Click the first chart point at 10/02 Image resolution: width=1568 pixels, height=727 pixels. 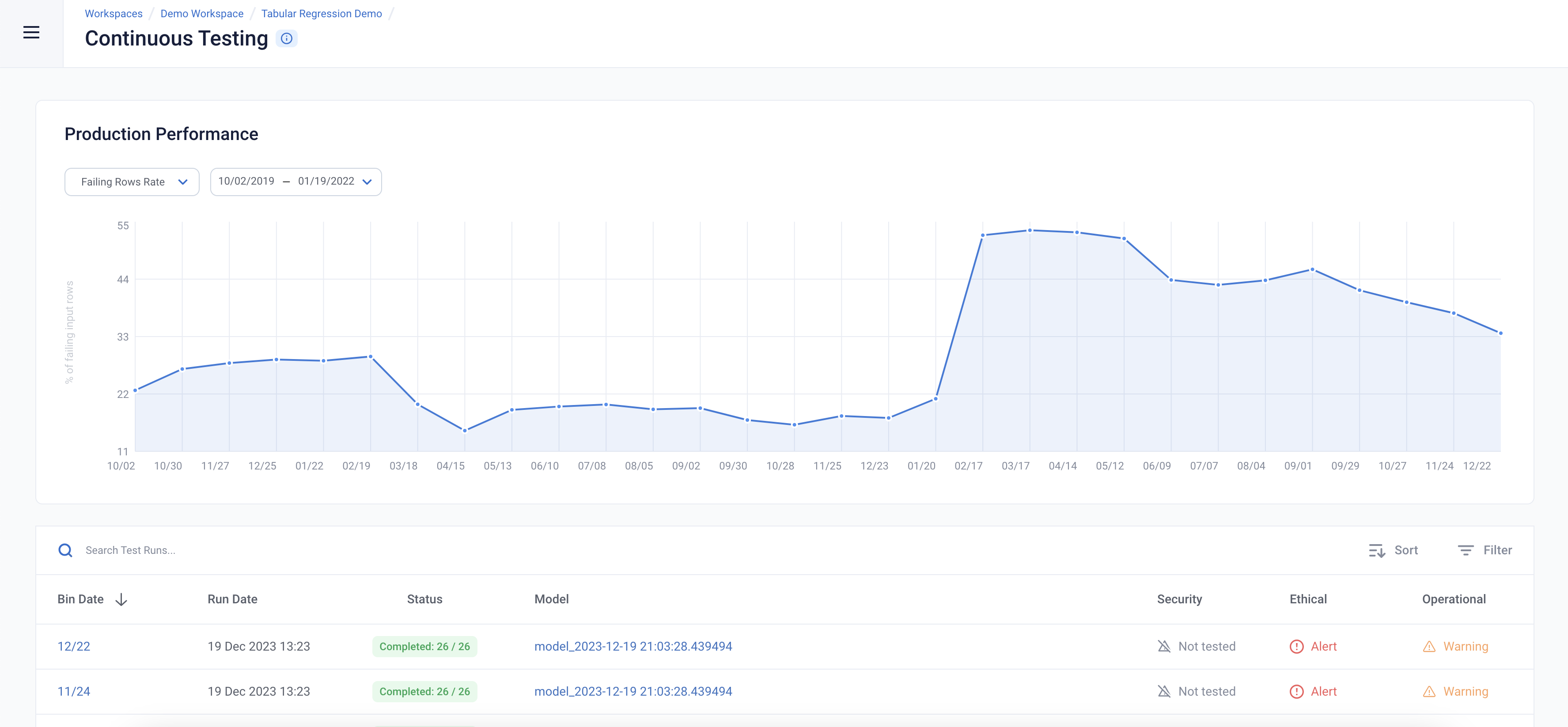coord(135,390)
